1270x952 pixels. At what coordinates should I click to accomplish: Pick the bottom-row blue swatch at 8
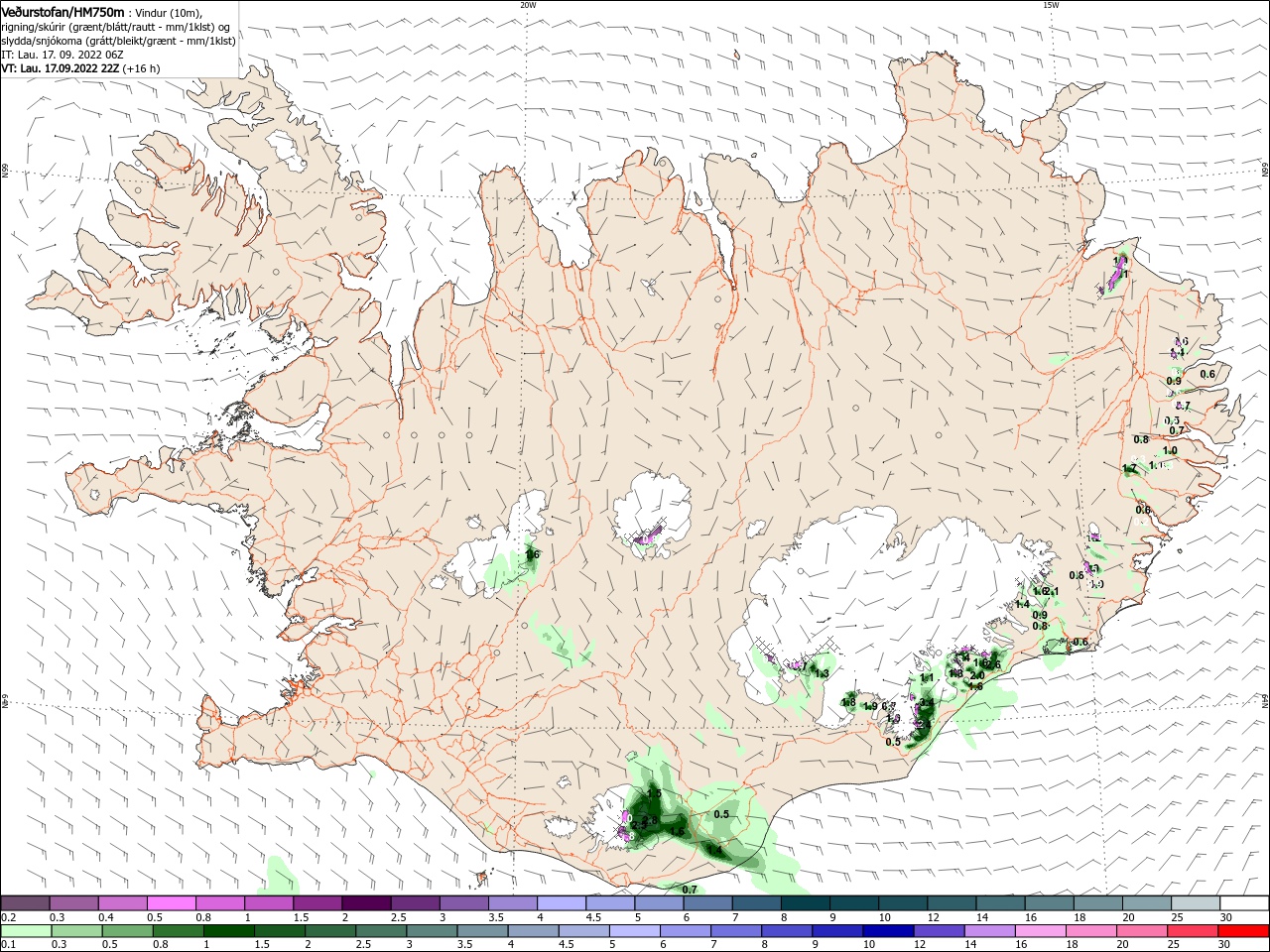click(787, 931)
